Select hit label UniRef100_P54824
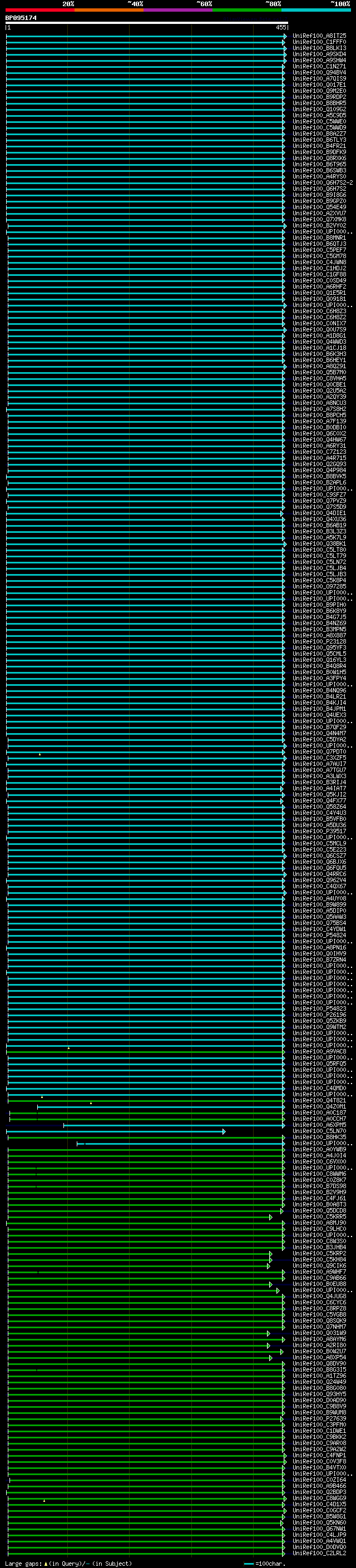Image resolution: width=356 pixels, height=1568 pixels. pyautogui.click(x=319, y=936)
